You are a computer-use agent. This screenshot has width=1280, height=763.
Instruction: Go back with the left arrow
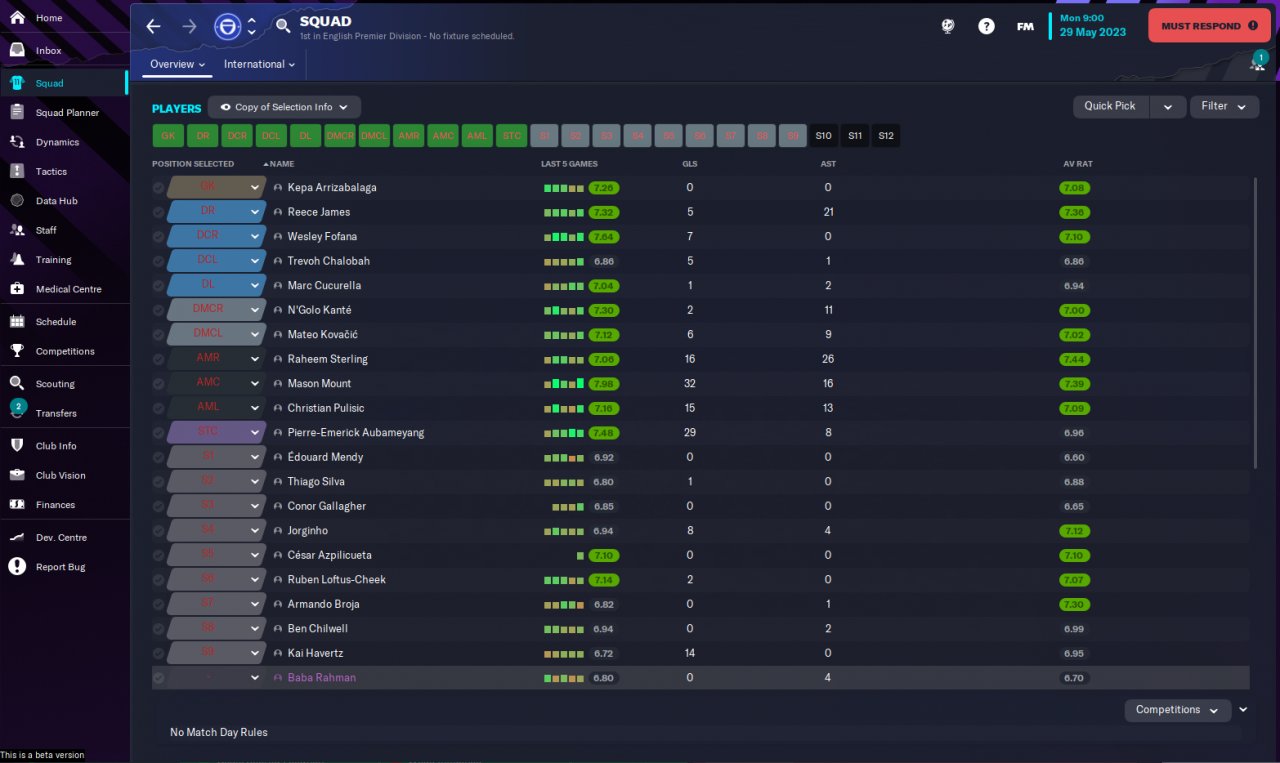coord(153,26)
